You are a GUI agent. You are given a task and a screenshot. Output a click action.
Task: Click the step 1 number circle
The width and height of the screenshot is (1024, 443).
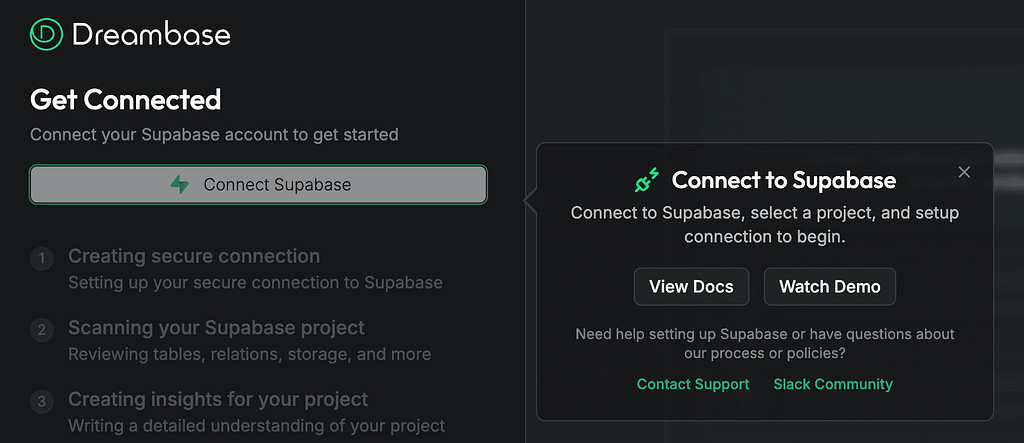tap(42, 259)
